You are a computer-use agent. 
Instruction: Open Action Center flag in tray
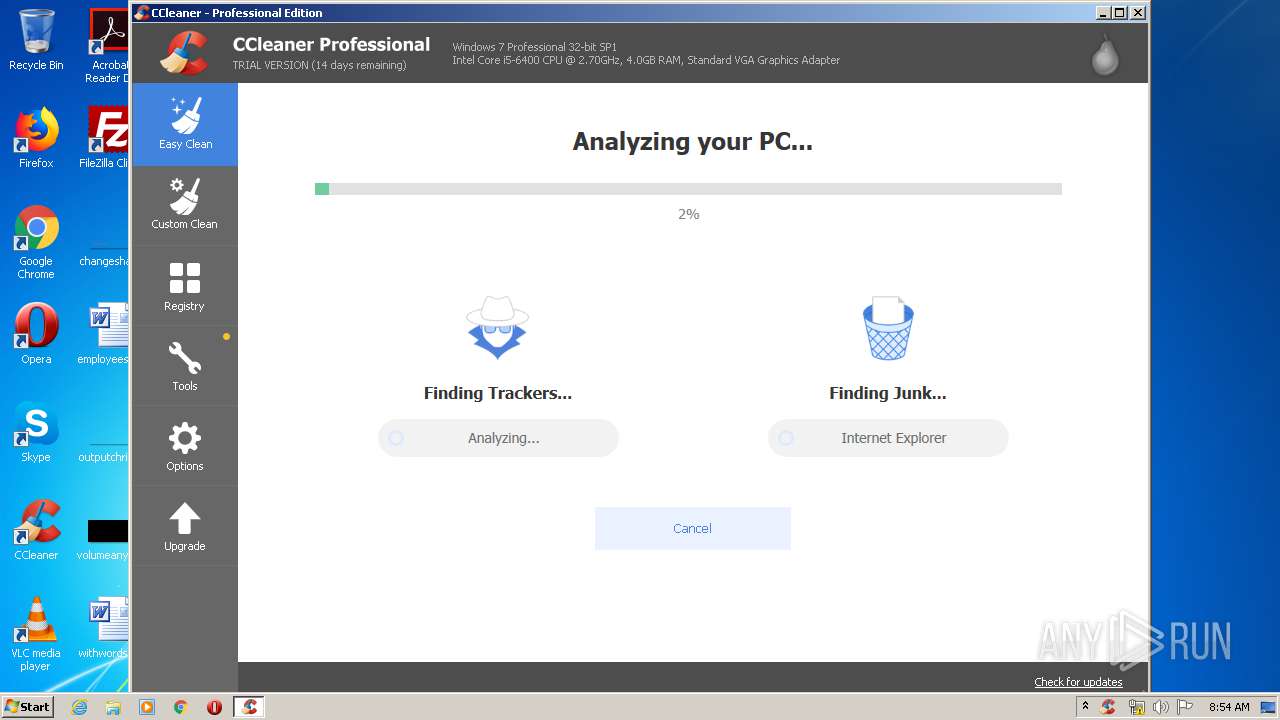[x=1185, y=707]
